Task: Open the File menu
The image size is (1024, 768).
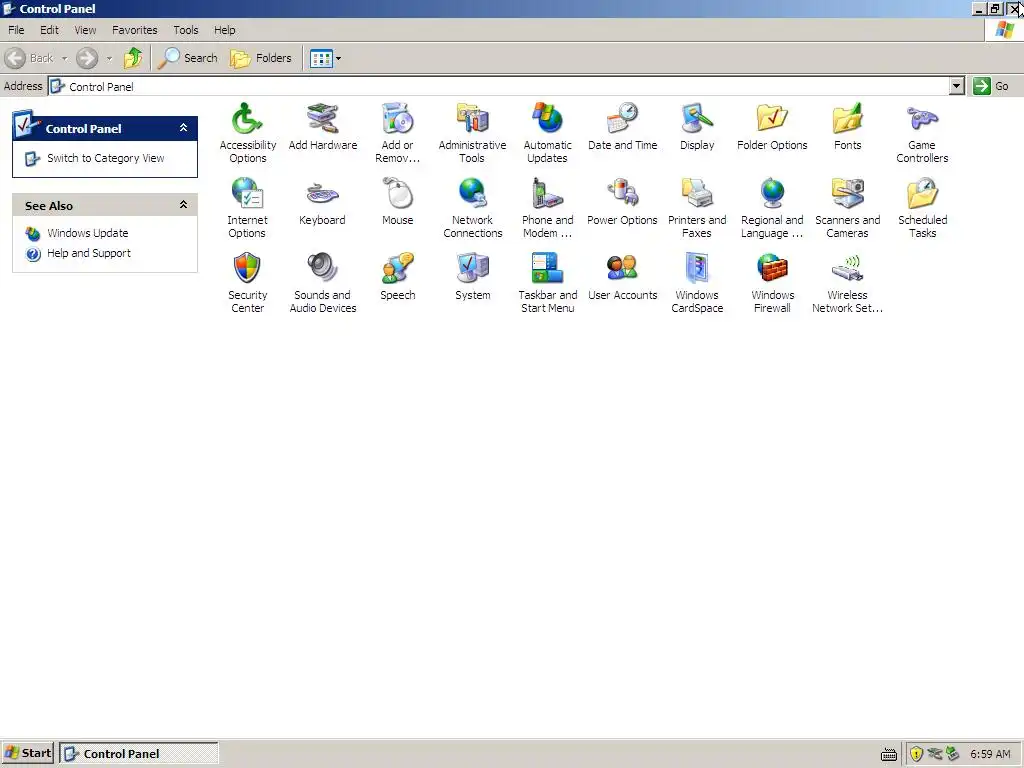Action: click(16, 30)
